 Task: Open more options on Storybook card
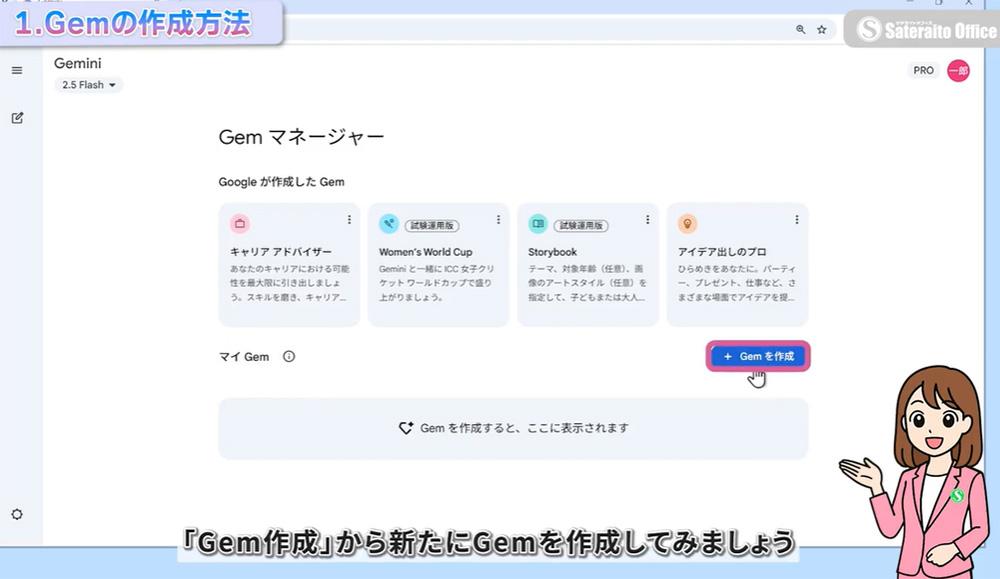[647, 219]
